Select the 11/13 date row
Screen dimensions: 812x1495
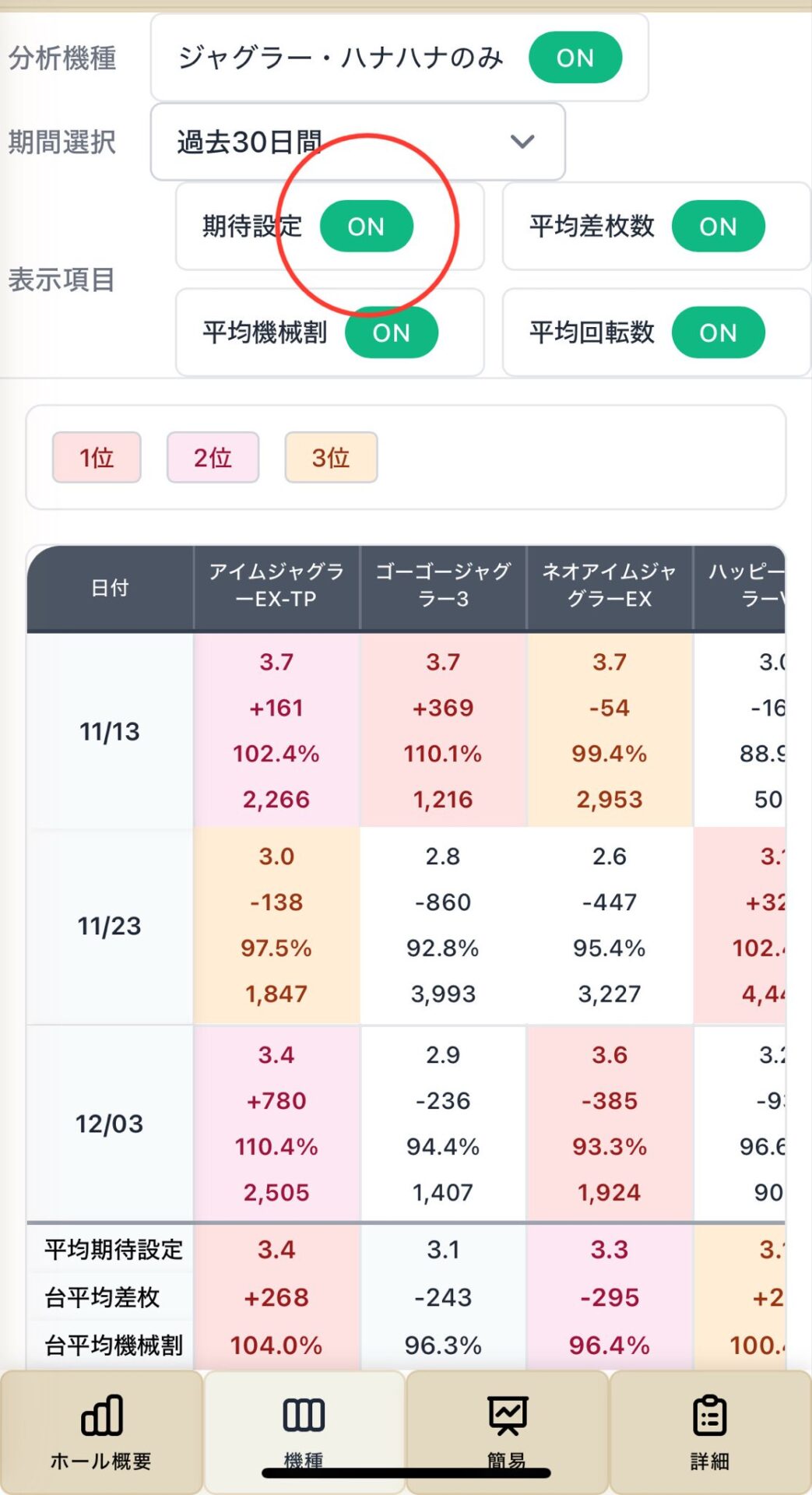[110, 731]
